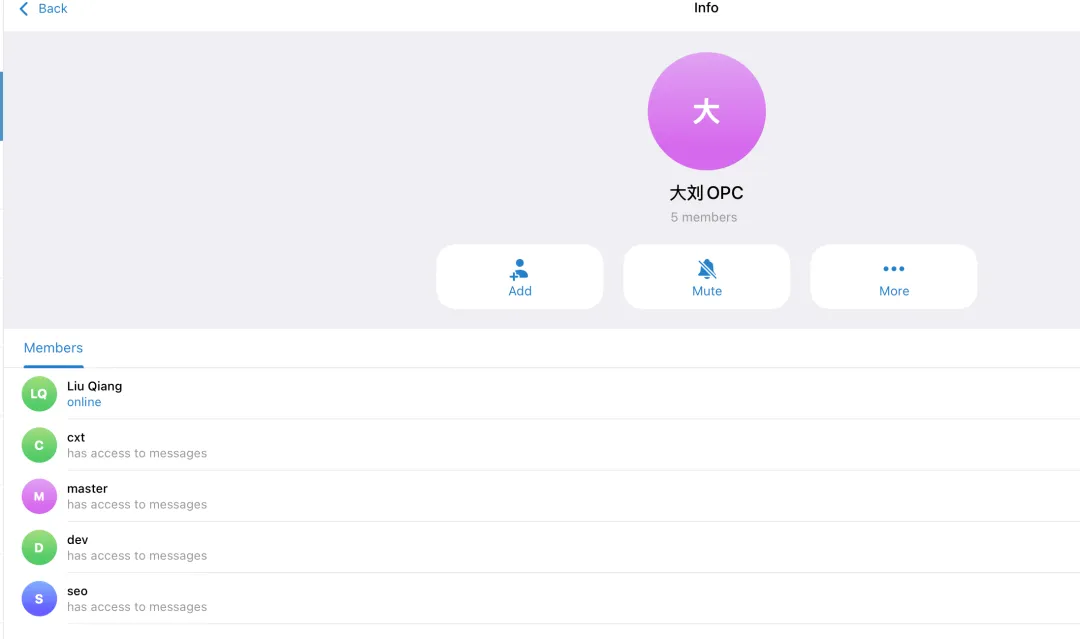The height and width of the screenshot is (639, 1080).
Task: Go Back to the chat
Action: [x=43, y=8]
